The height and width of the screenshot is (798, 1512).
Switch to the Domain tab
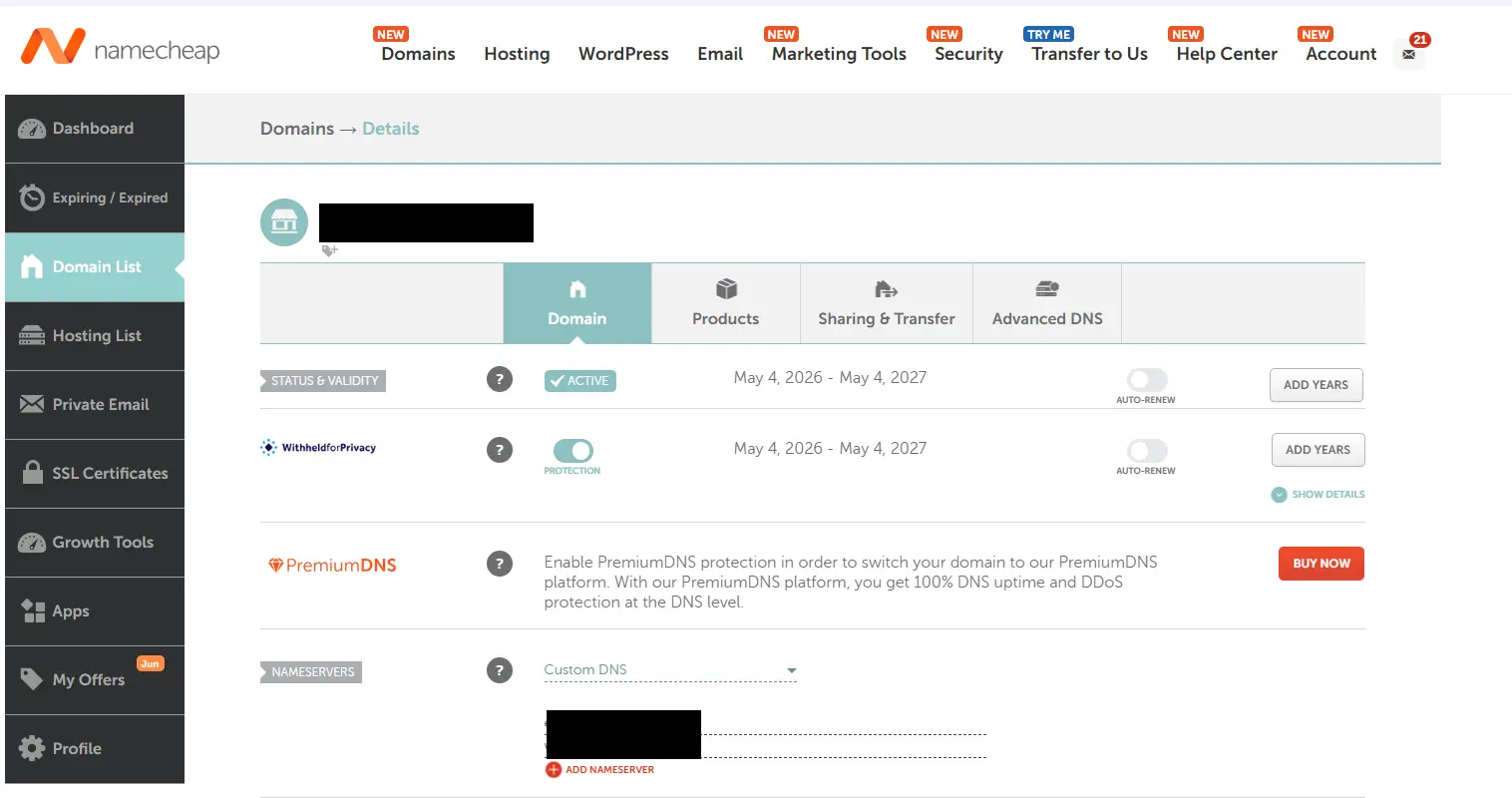click(x=577, y=303)
